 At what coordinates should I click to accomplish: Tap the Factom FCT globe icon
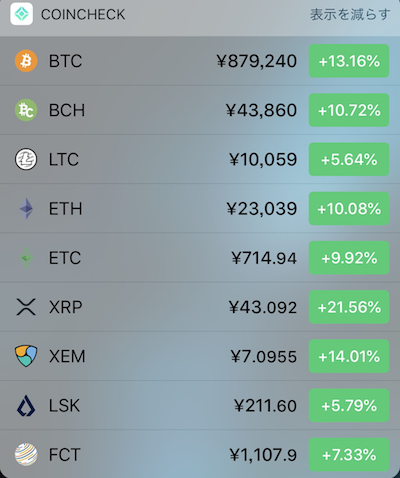click(26, 454)
